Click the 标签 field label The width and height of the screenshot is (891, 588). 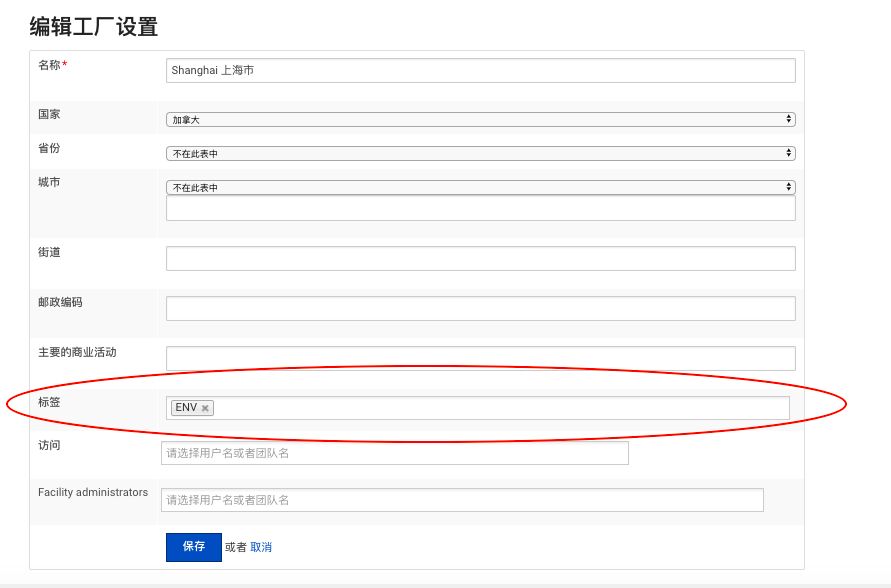(49, 402)
